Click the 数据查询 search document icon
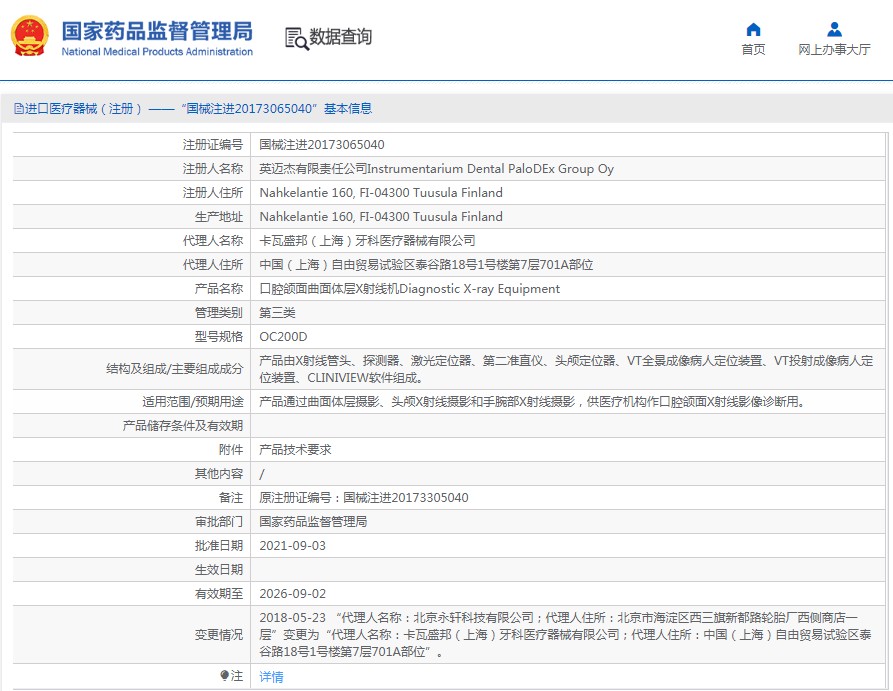This screenshot has width=893, height=691. 297,39
